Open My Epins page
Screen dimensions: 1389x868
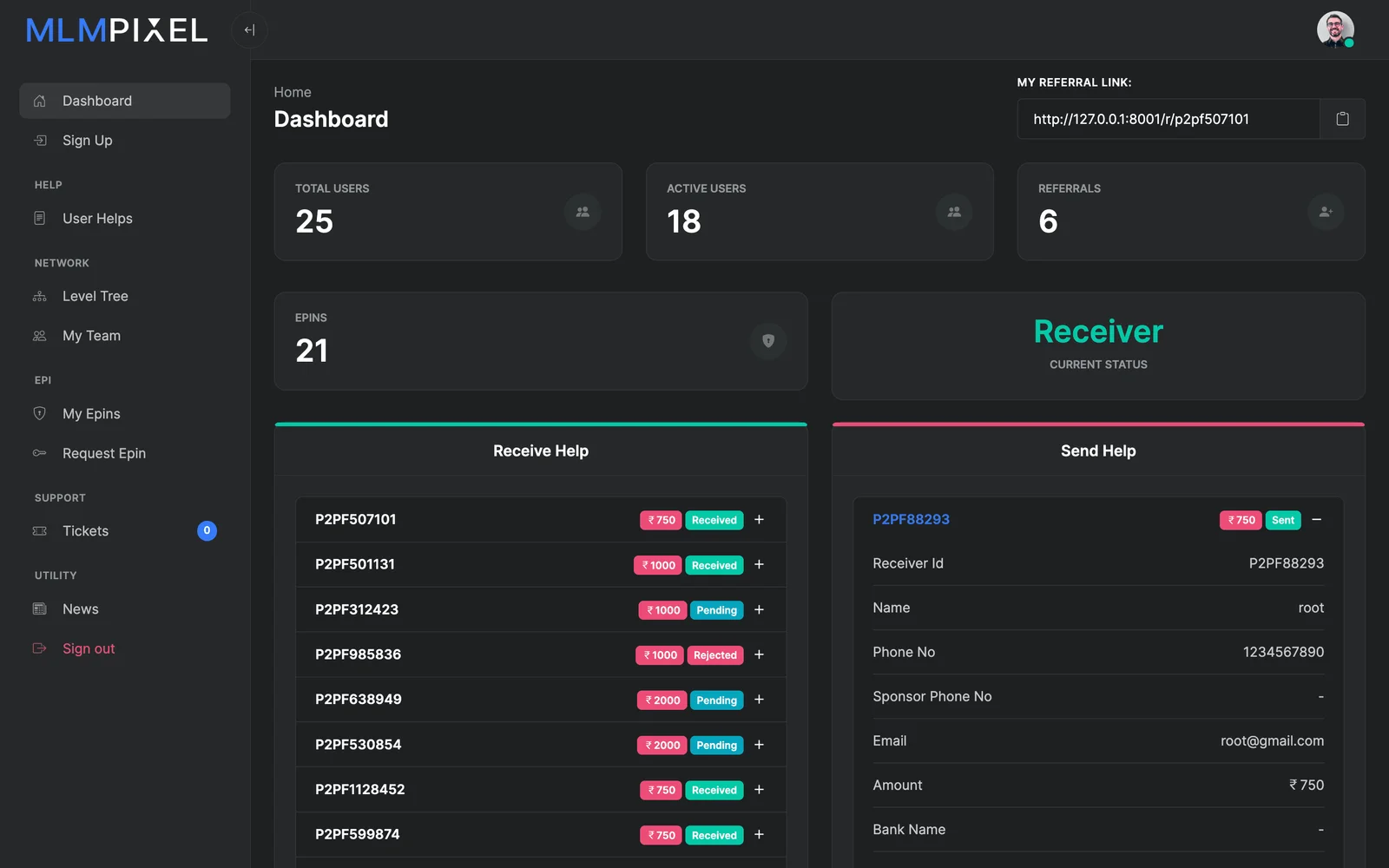pos(125,413)
